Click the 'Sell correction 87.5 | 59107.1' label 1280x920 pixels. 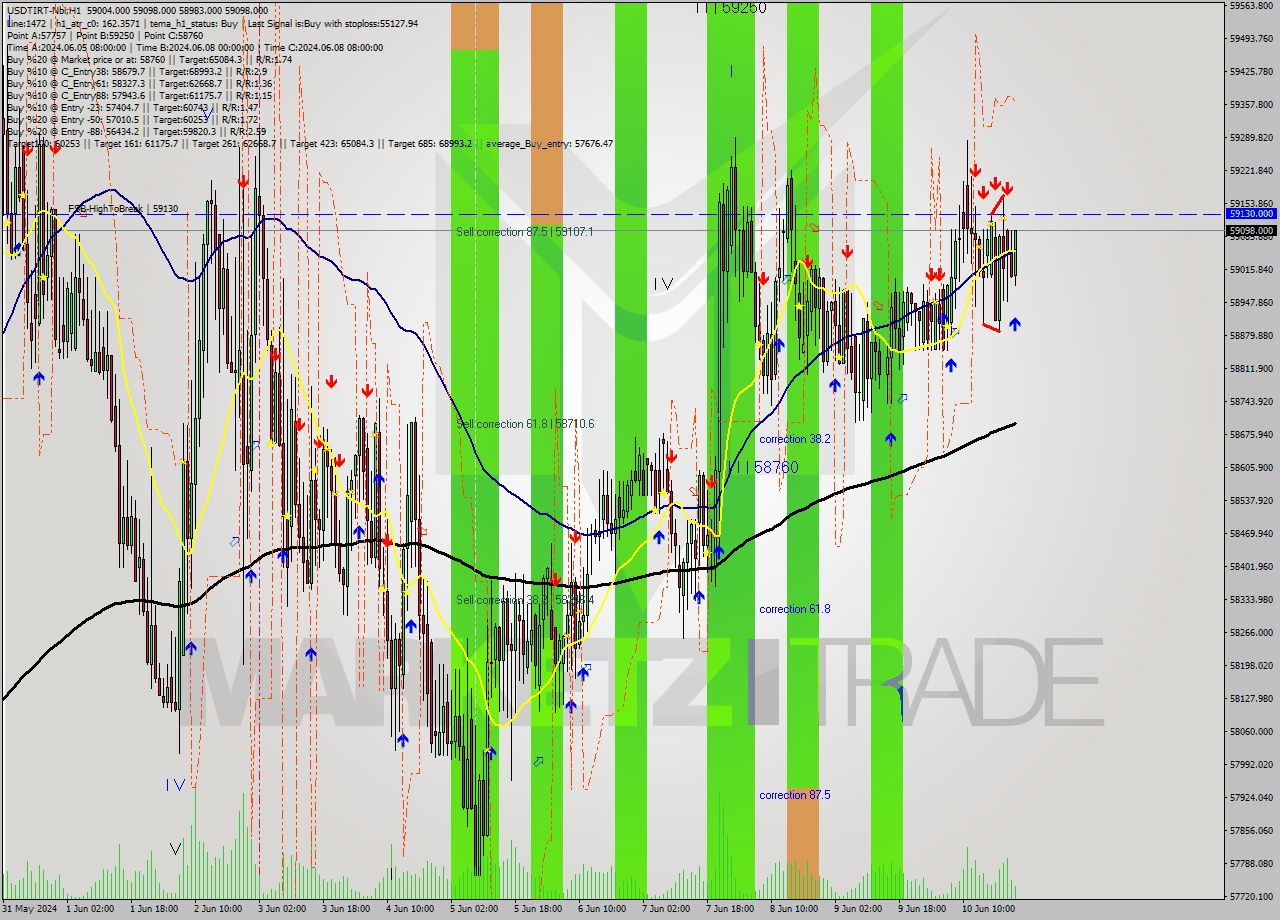click(525, 232)
